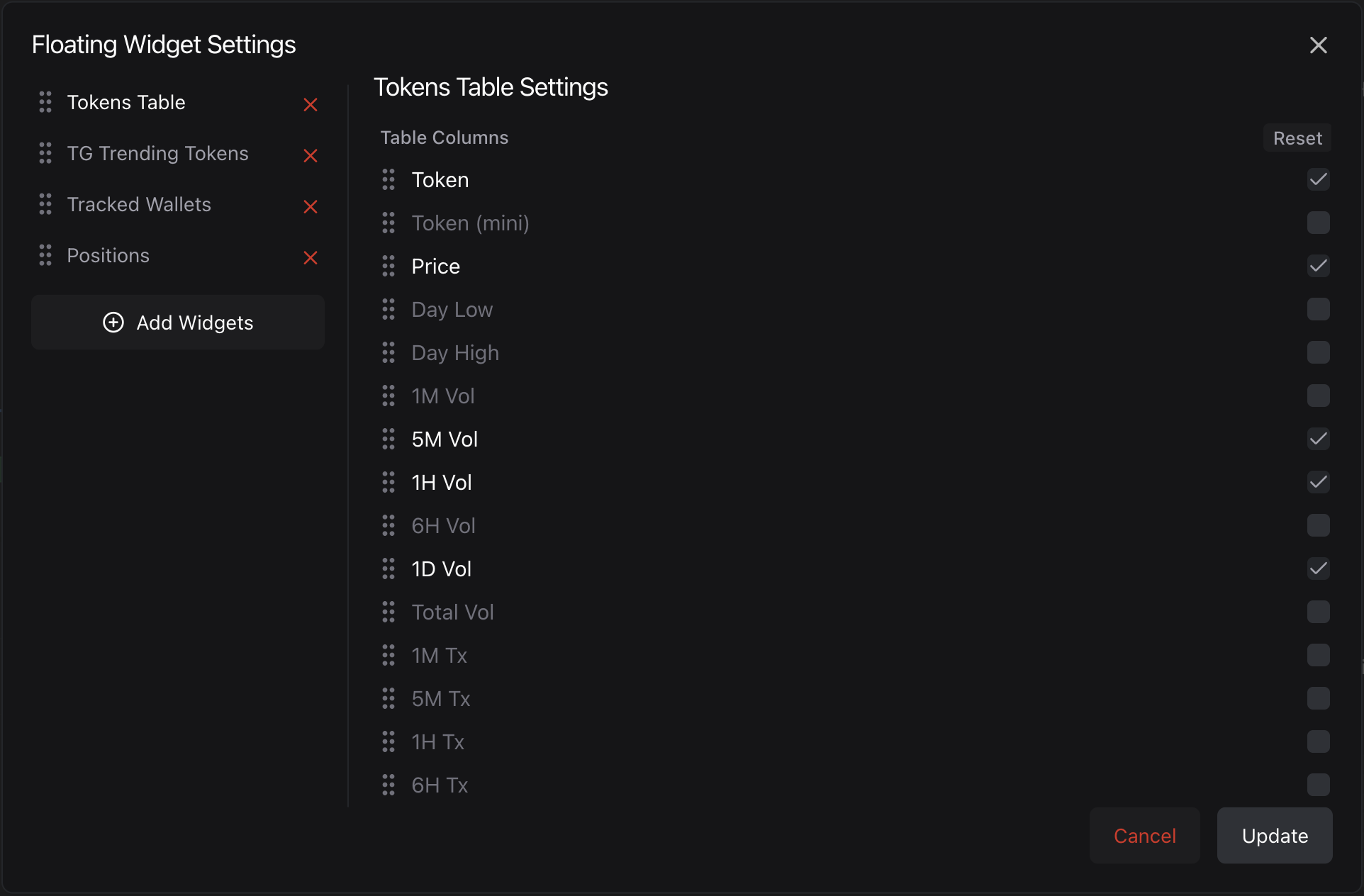Cancel the widget settings changes
This screenshot has height=896, width=1364.
tap(1144, 836)
